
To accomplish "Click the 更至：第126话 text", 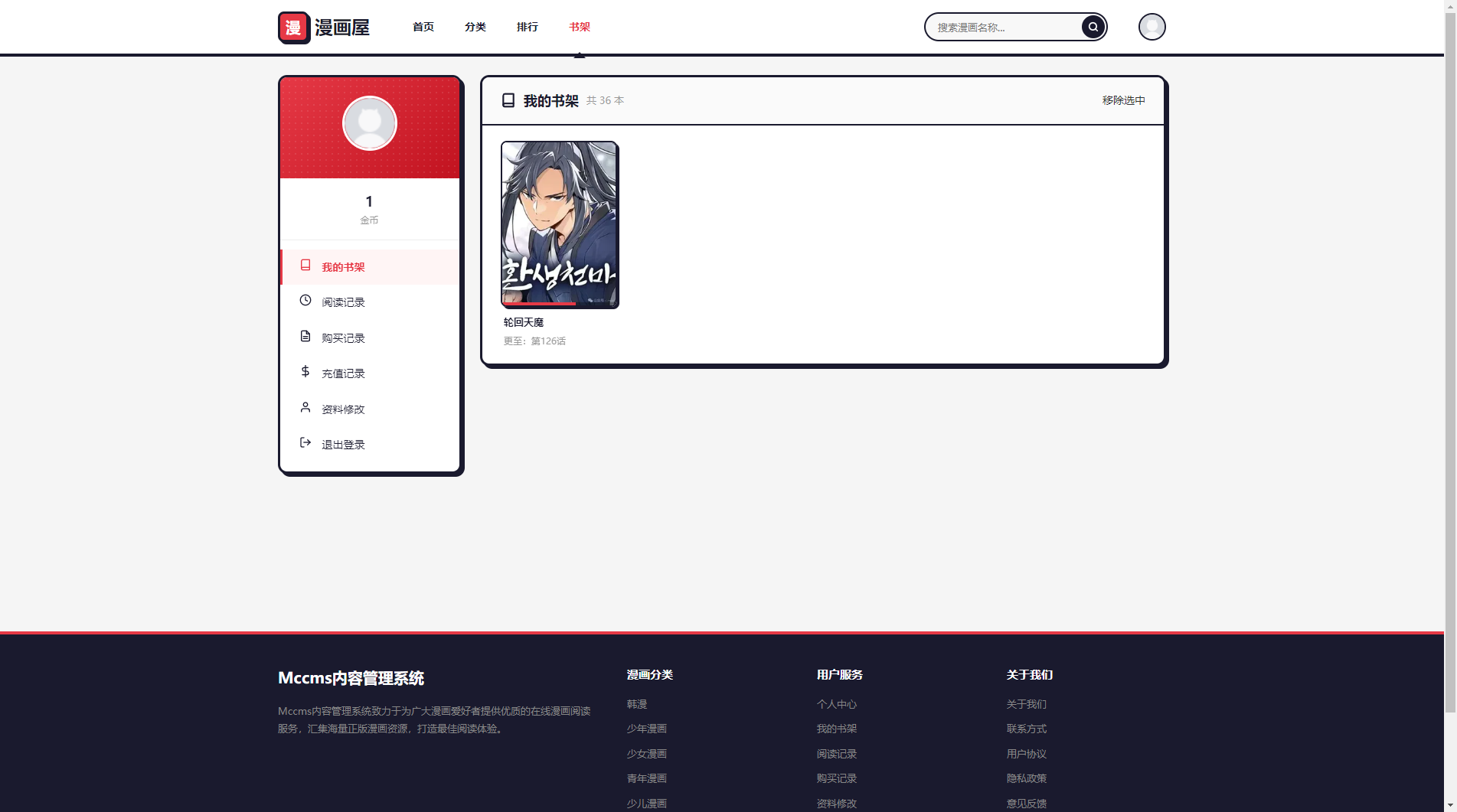I will point(534,341).
